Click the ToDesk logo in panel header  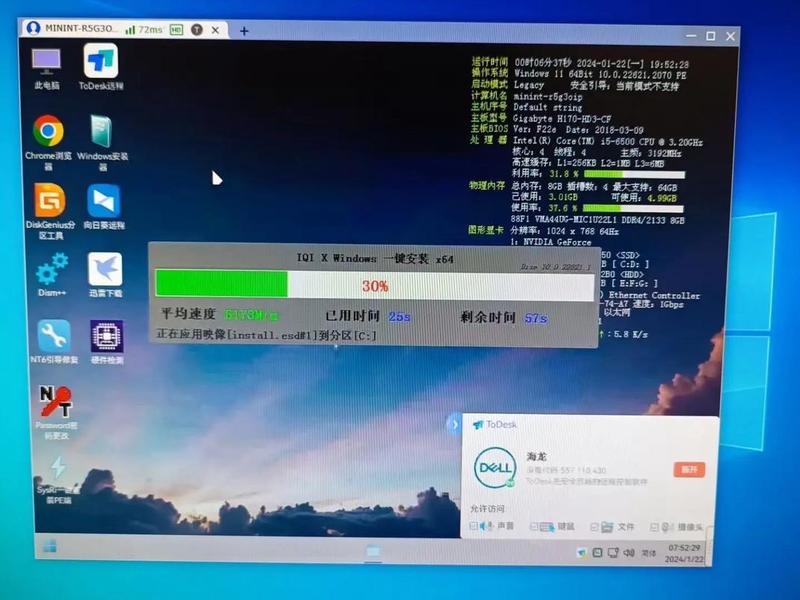(x=494, y=424)
